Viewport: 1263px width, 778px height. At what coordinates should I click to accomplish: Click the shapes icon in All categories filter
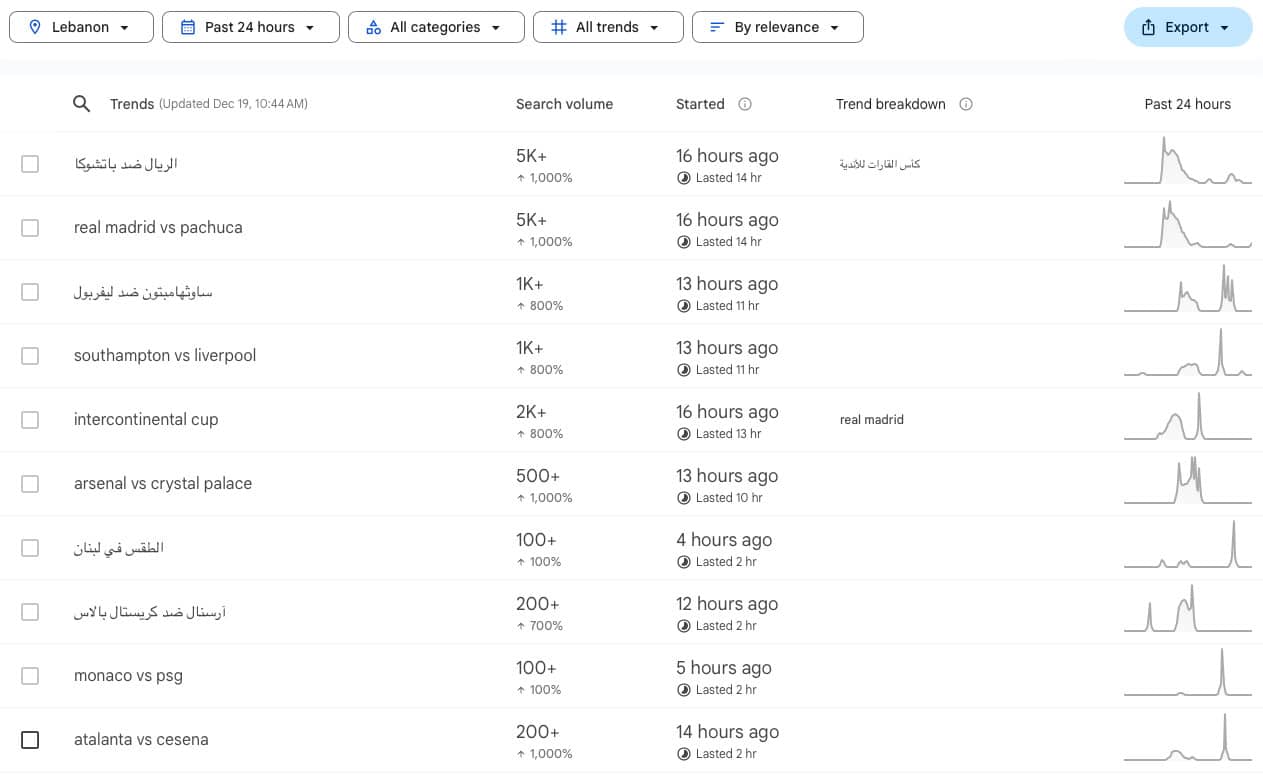pyautogui.click(x=373, y=27)
